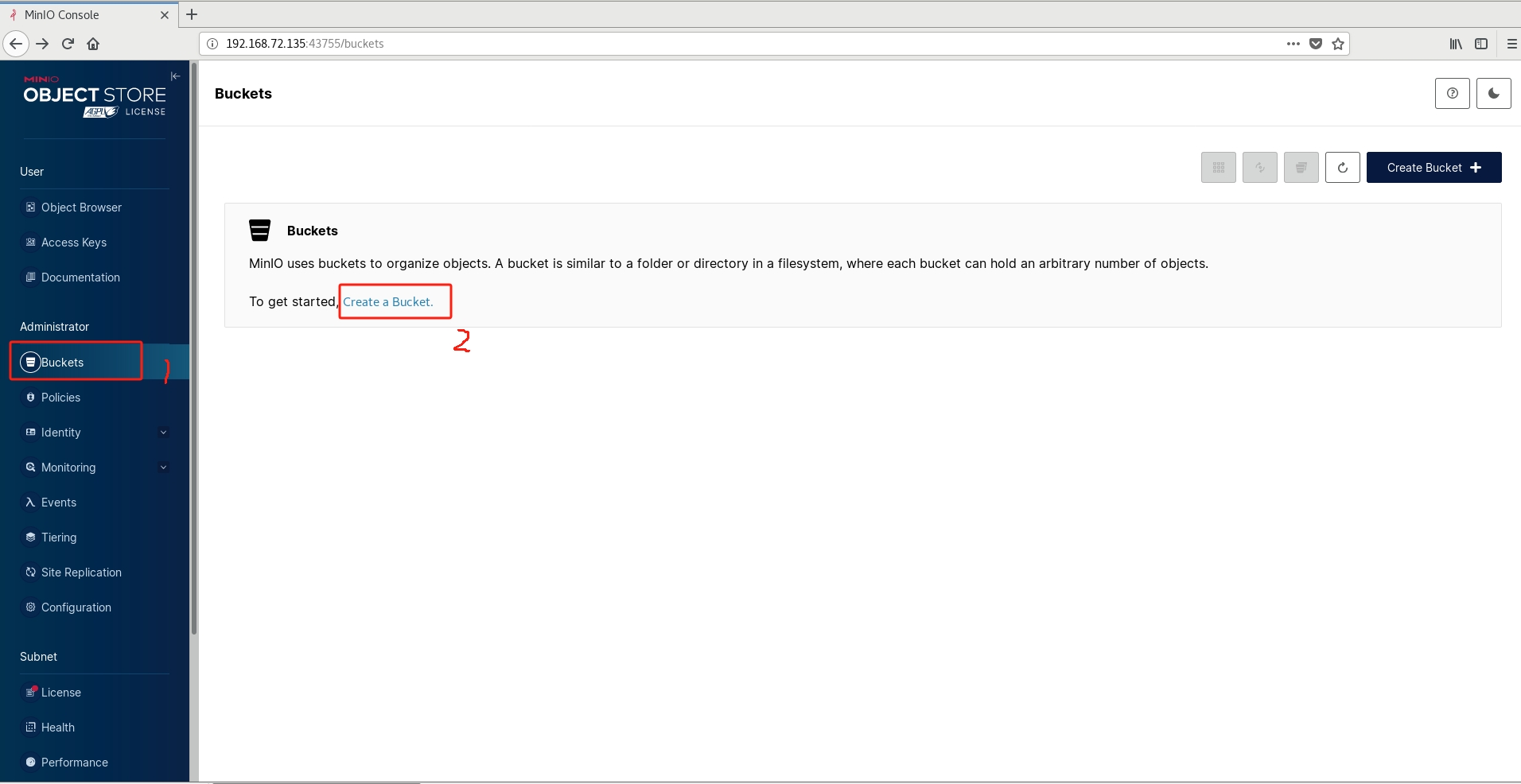Click the MinIO Object Store logo
Image resolution: width=1521 pixels, height=784 pixels.
click(95, 98)
